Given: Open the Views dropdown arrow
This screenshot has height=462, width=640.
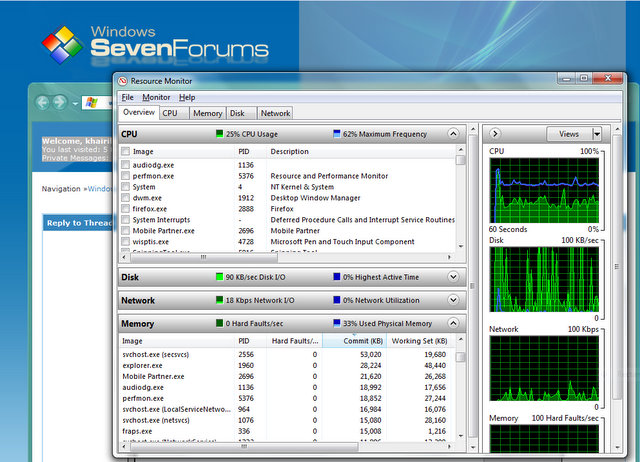Looking at the screenshot, I should 597,134.
